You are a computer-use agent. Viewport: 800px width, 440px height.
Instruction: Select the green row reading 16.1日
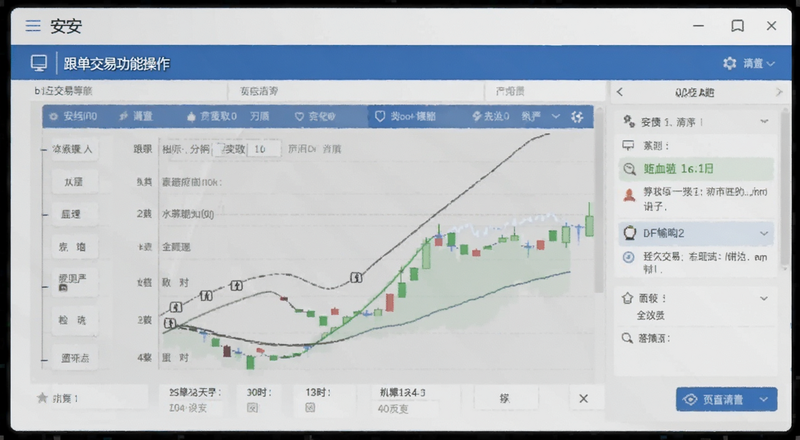[x=696, y=169]
